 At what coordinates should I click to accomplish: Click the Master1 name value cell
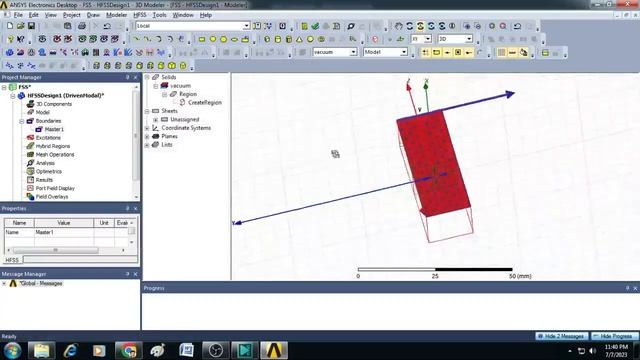point(64,232)
